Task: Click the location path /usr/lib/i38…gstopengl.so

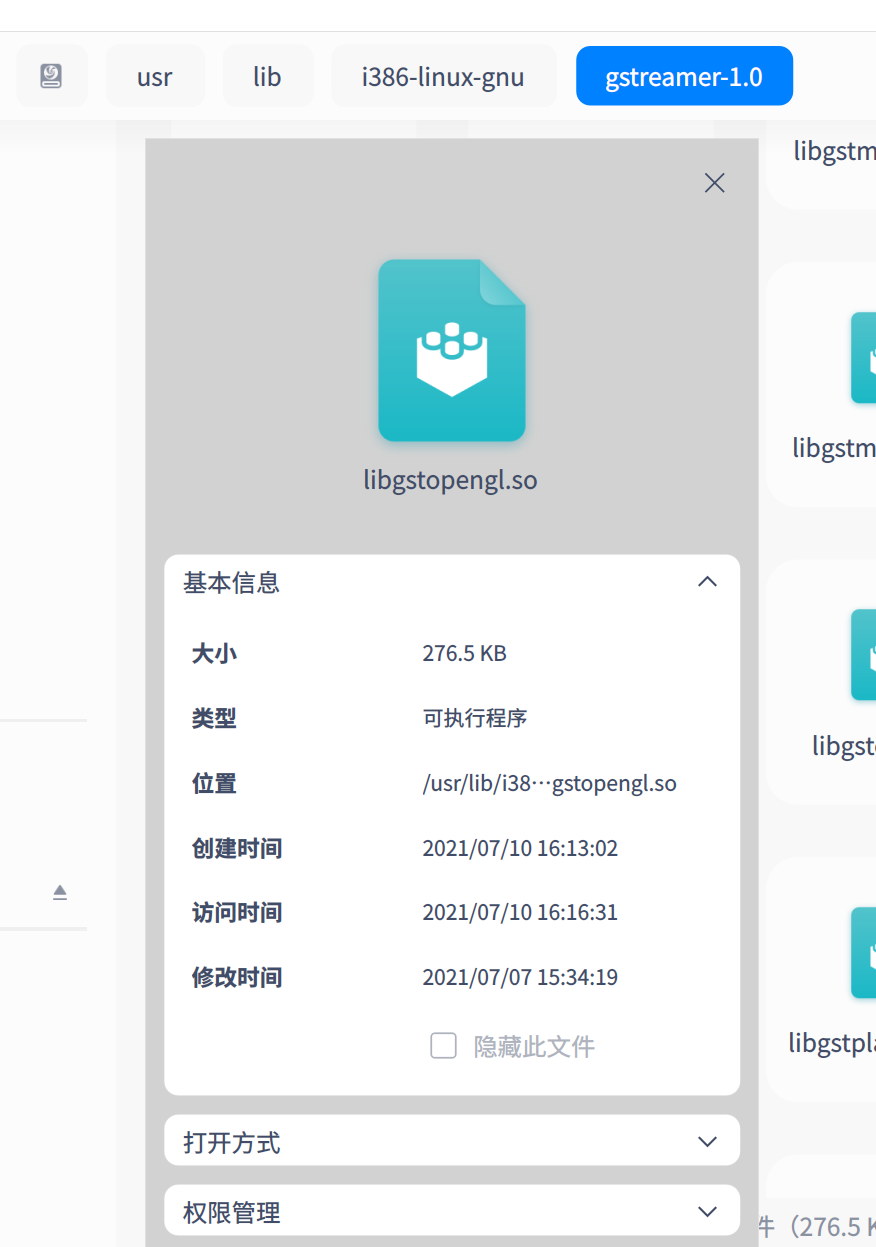Action: (x=549, y=783)
